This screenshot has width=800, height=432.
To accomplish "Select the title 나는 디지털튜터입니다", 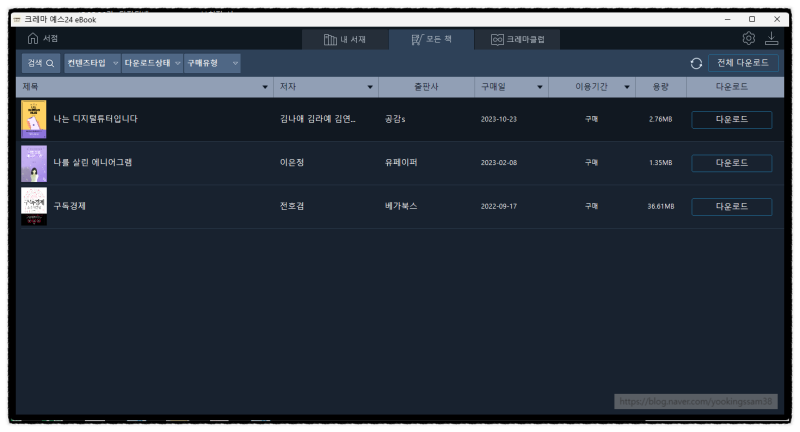I will 95,119.
